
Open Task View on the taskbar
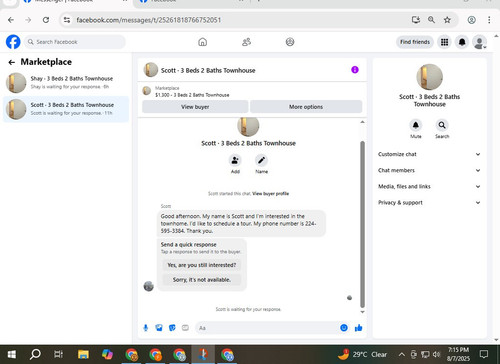click(x=59, y=354)
